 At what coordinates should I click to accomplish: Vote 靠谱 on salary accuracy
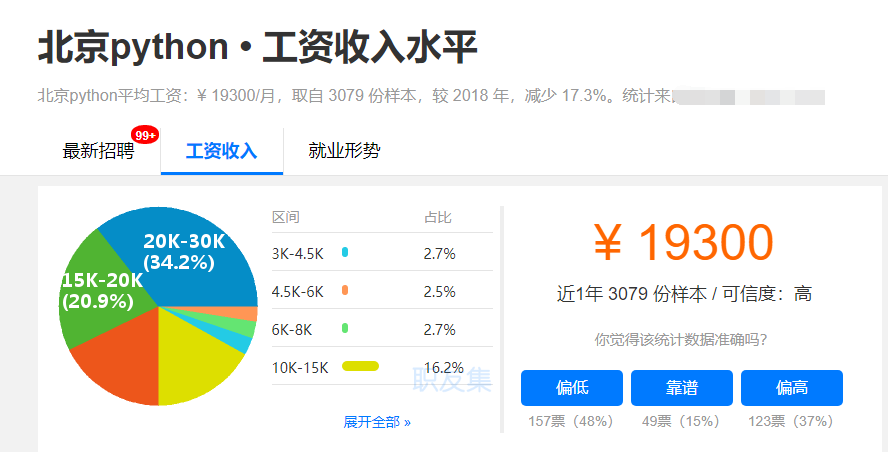point(682,388)
